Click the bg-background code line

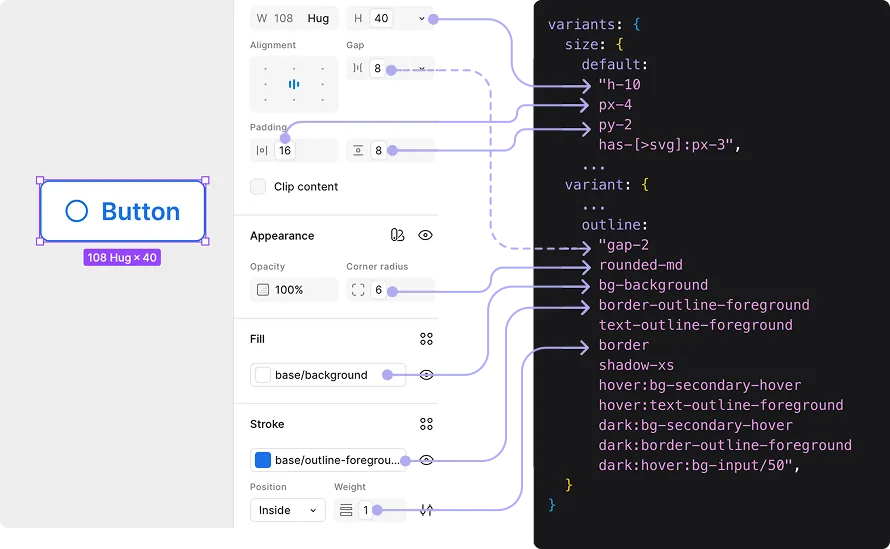[653, 285]
